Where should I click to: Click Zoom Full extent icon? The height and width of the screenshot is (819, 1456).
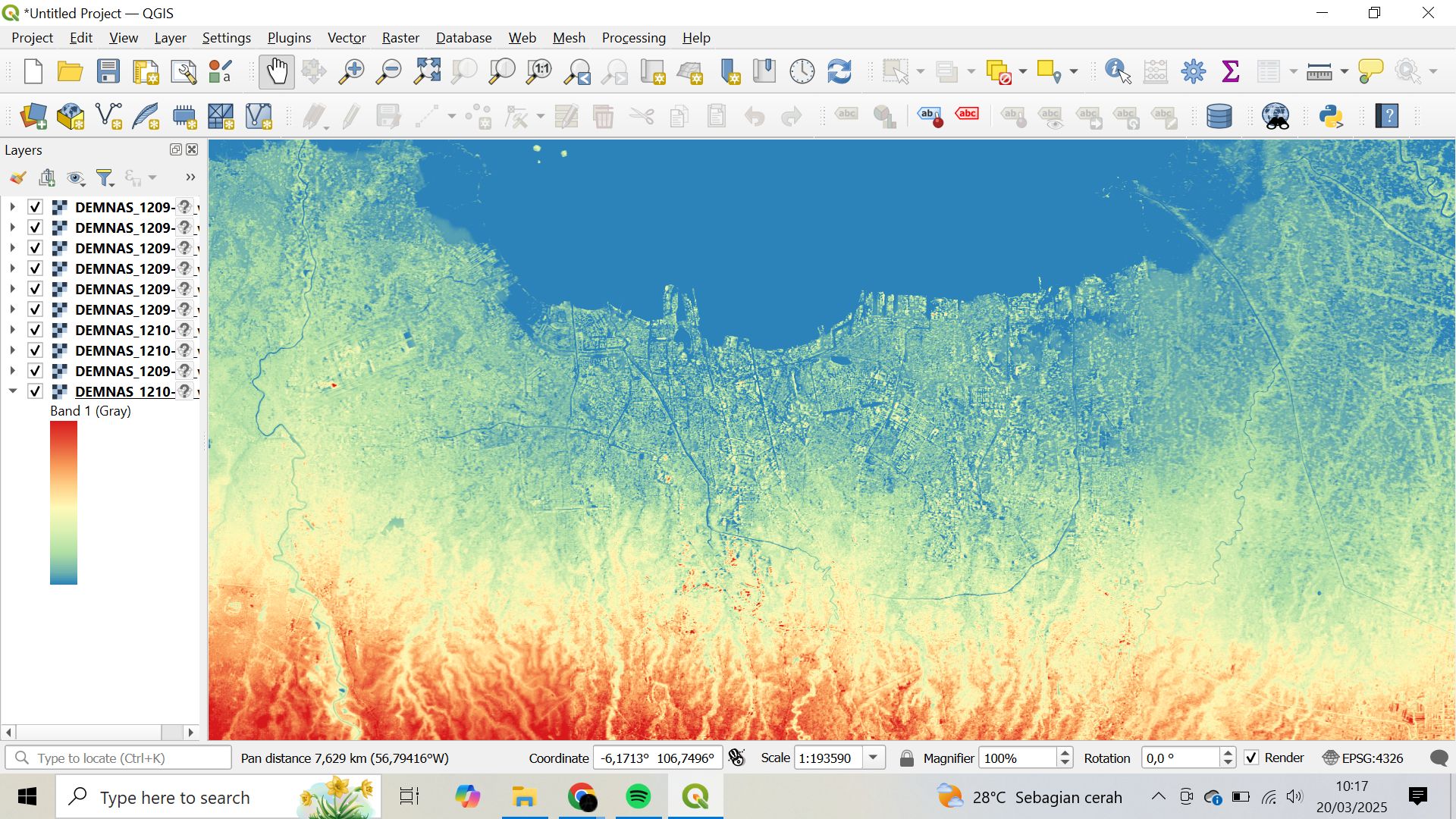[x=427, y=71]
